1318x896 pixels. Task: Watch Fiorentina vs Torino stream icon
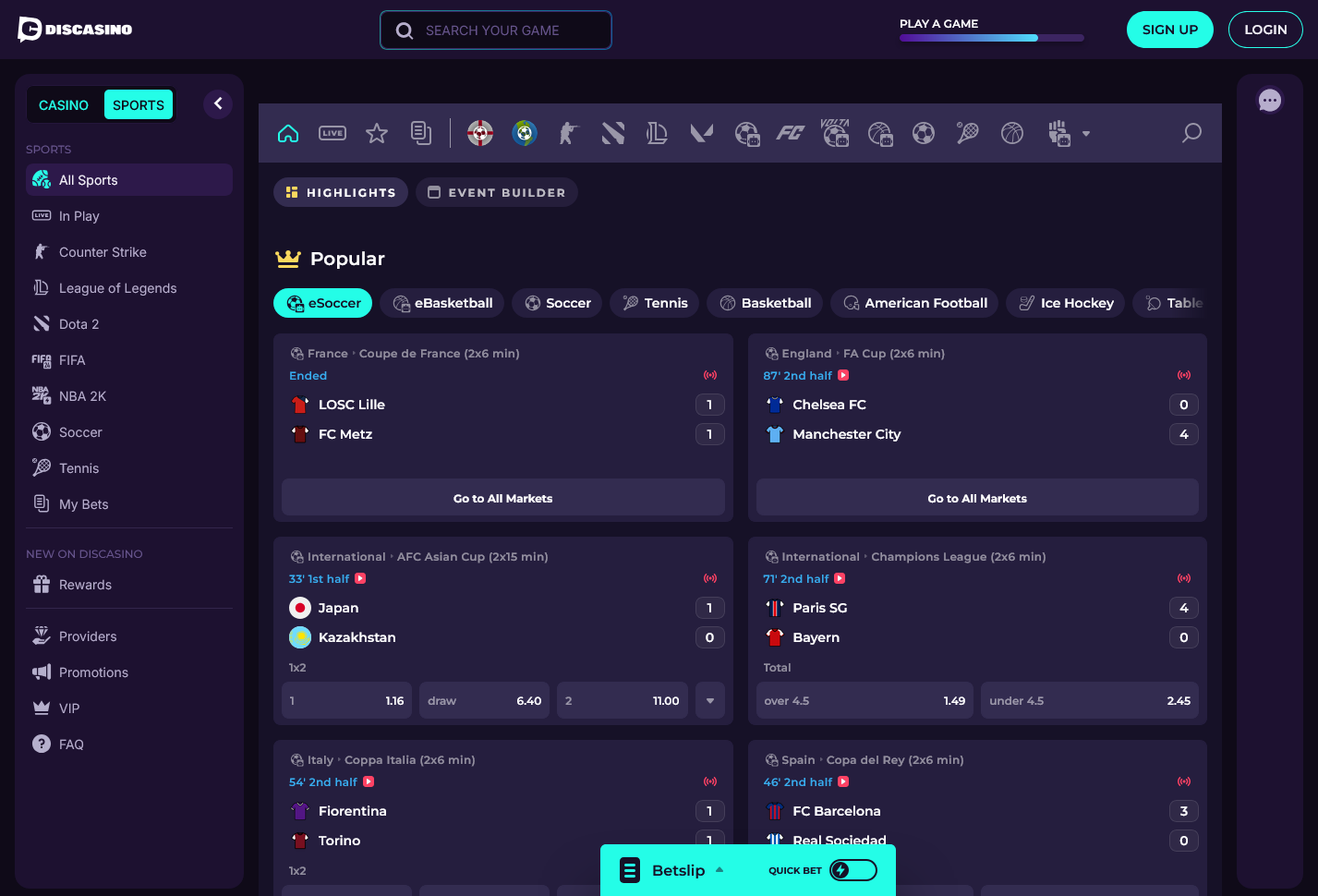[x=369, y=781]
